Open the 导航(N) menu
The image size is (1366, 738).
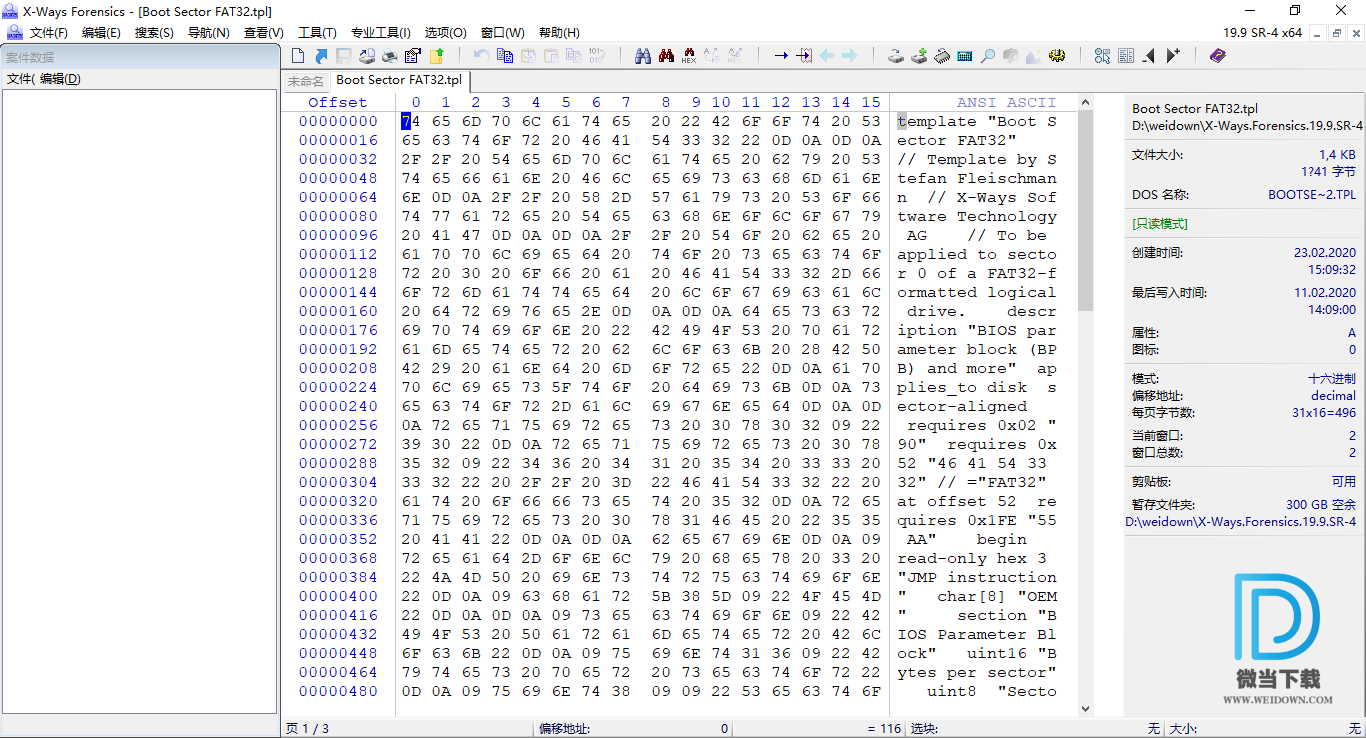[208, 33]
